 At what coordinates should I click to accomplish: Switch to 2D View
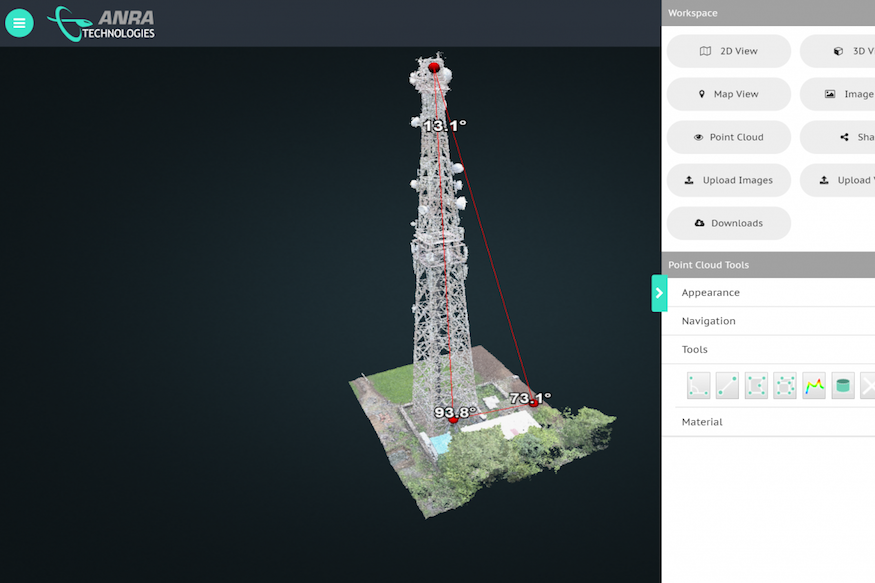click(x=728, y=51)
